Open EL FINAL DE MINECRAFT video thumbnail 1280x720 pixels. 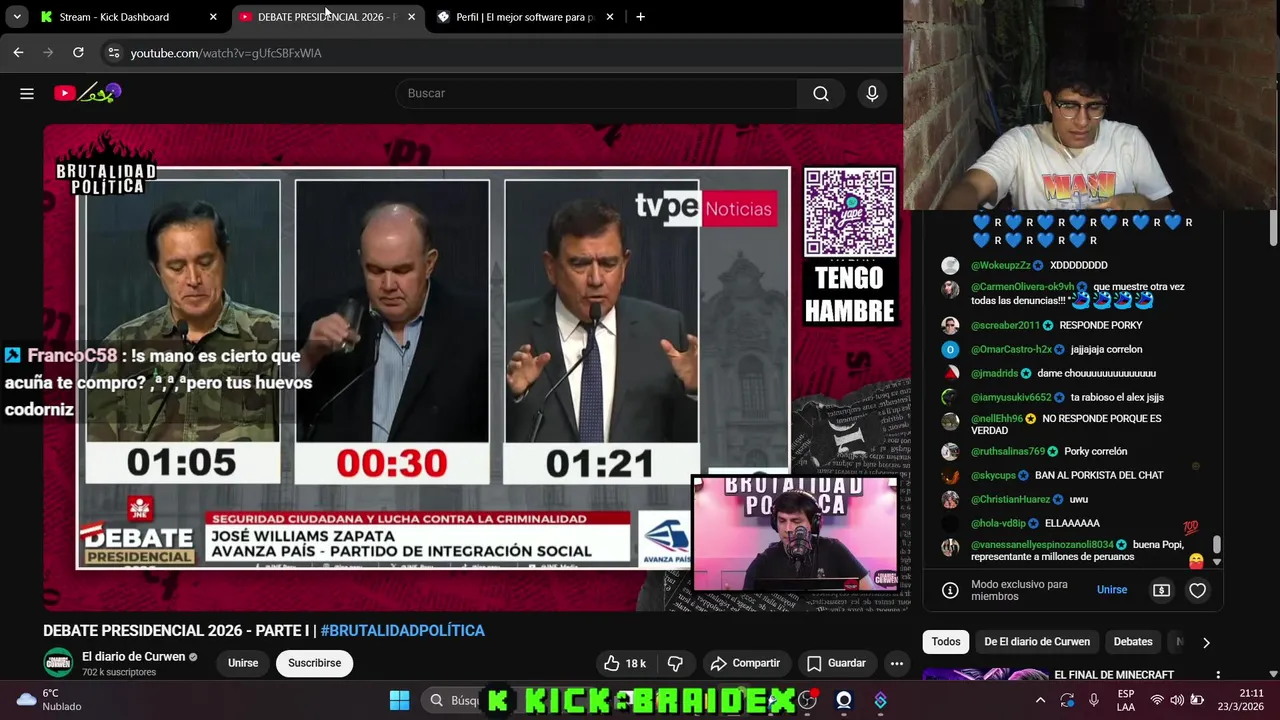pos(985,675)
